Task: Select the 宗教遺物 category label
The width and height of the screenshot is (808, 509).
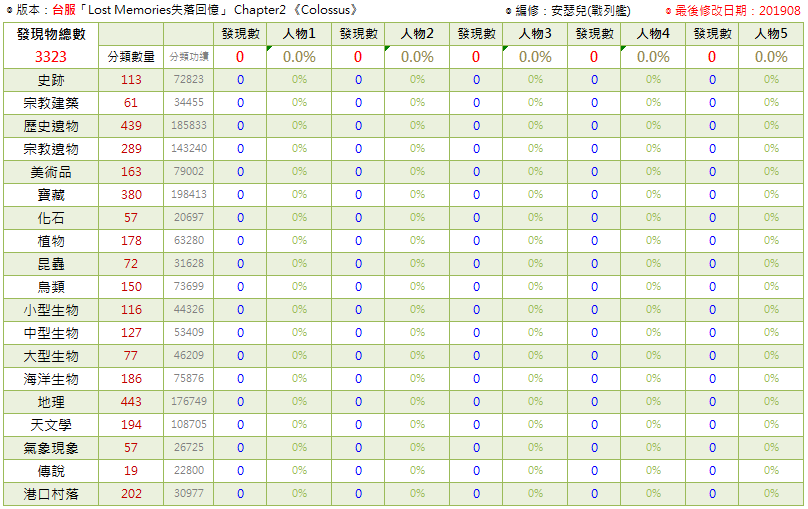Action: (50, 149)
